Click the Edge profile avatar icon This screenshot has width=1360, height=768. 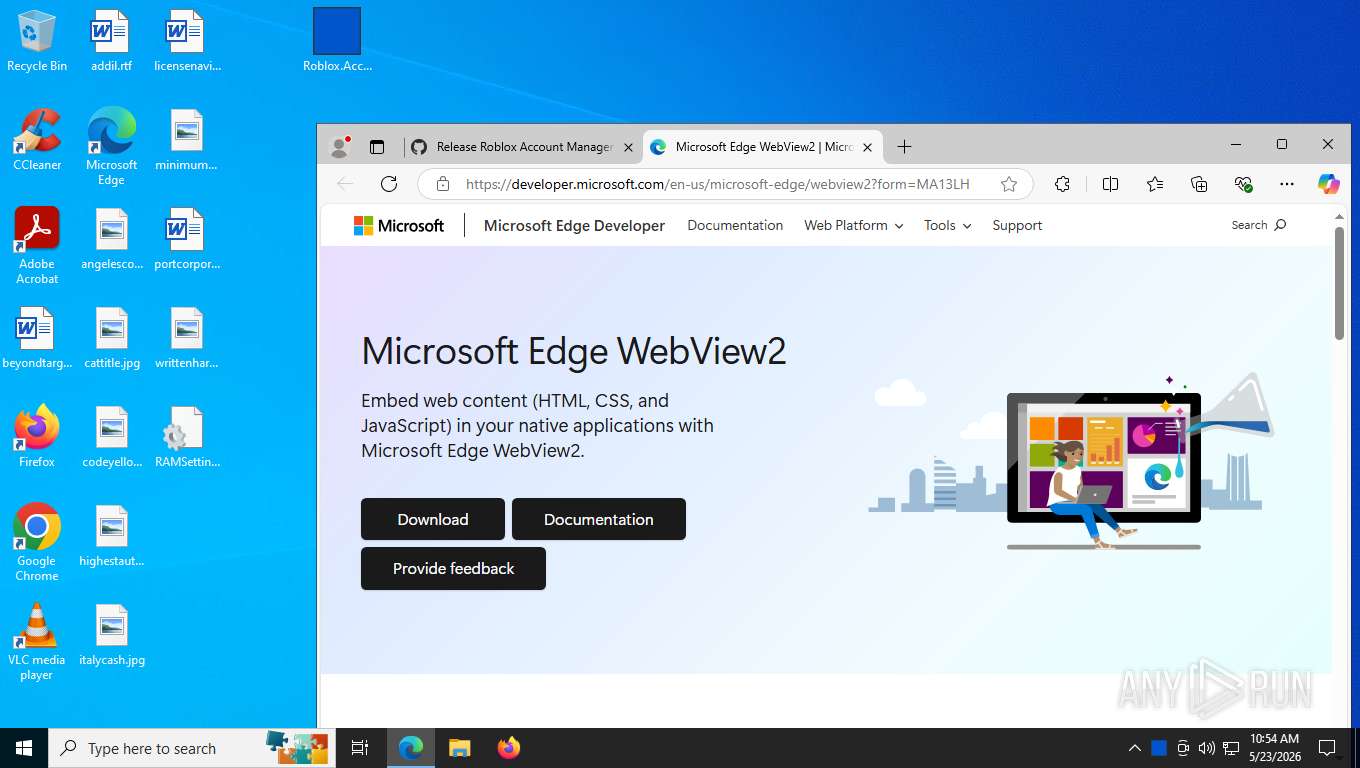pos(340,147)
